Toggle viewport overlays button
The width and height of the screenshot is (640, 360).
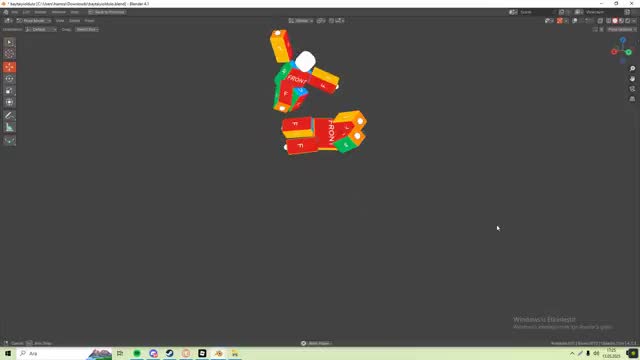575,20
